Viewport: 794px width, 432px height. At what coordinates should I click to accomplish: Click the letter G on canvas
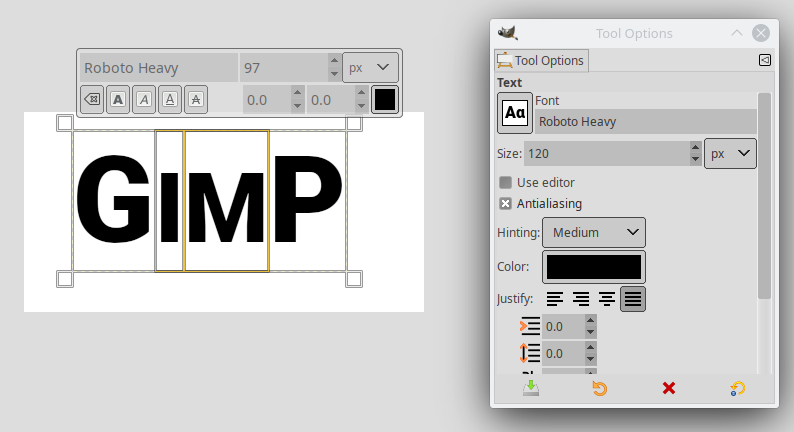113,199
